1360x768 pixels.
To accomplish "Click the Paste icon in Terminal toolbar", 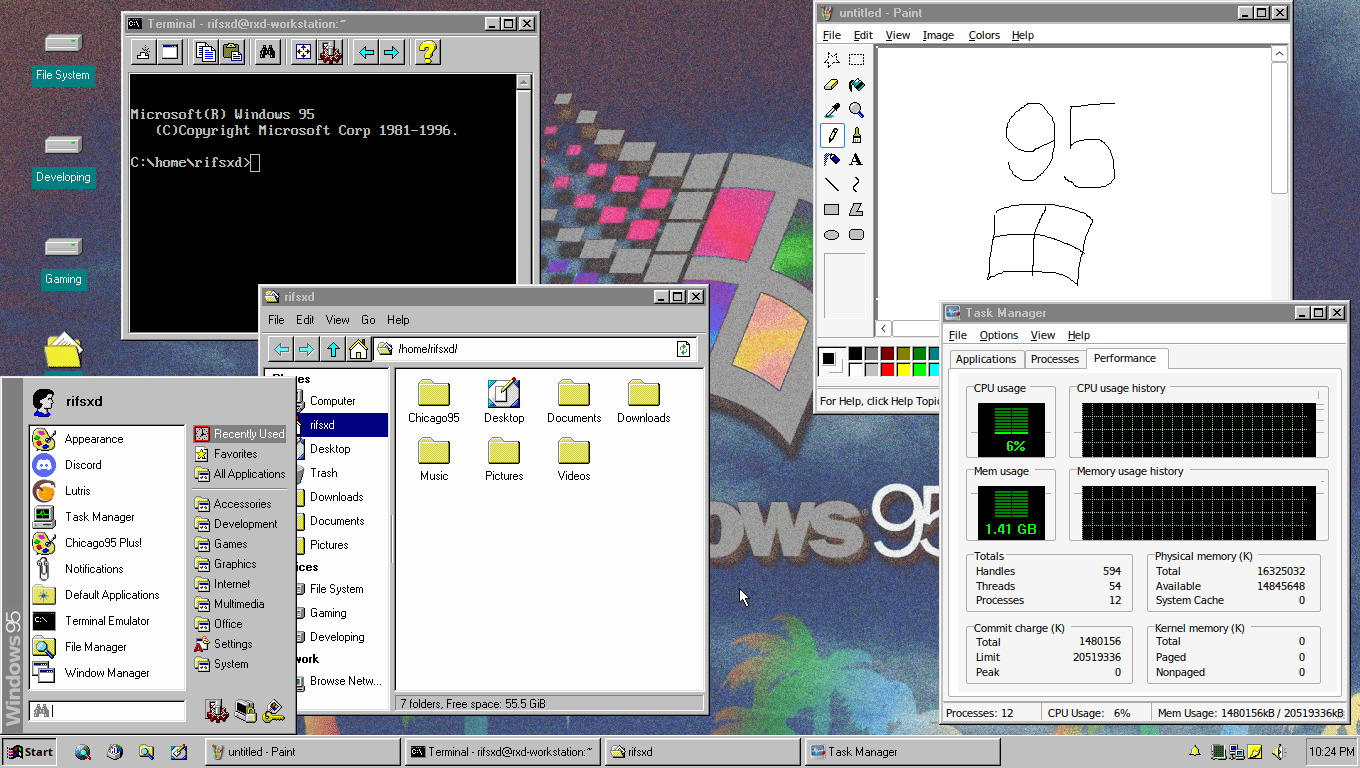I will tap(232, 52).
